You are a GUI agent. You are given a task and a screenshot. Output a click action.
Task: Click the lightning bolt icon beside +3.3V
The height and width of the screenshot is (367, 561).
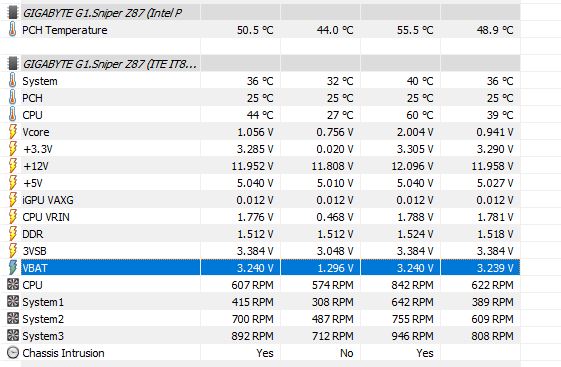coord(13,149)
